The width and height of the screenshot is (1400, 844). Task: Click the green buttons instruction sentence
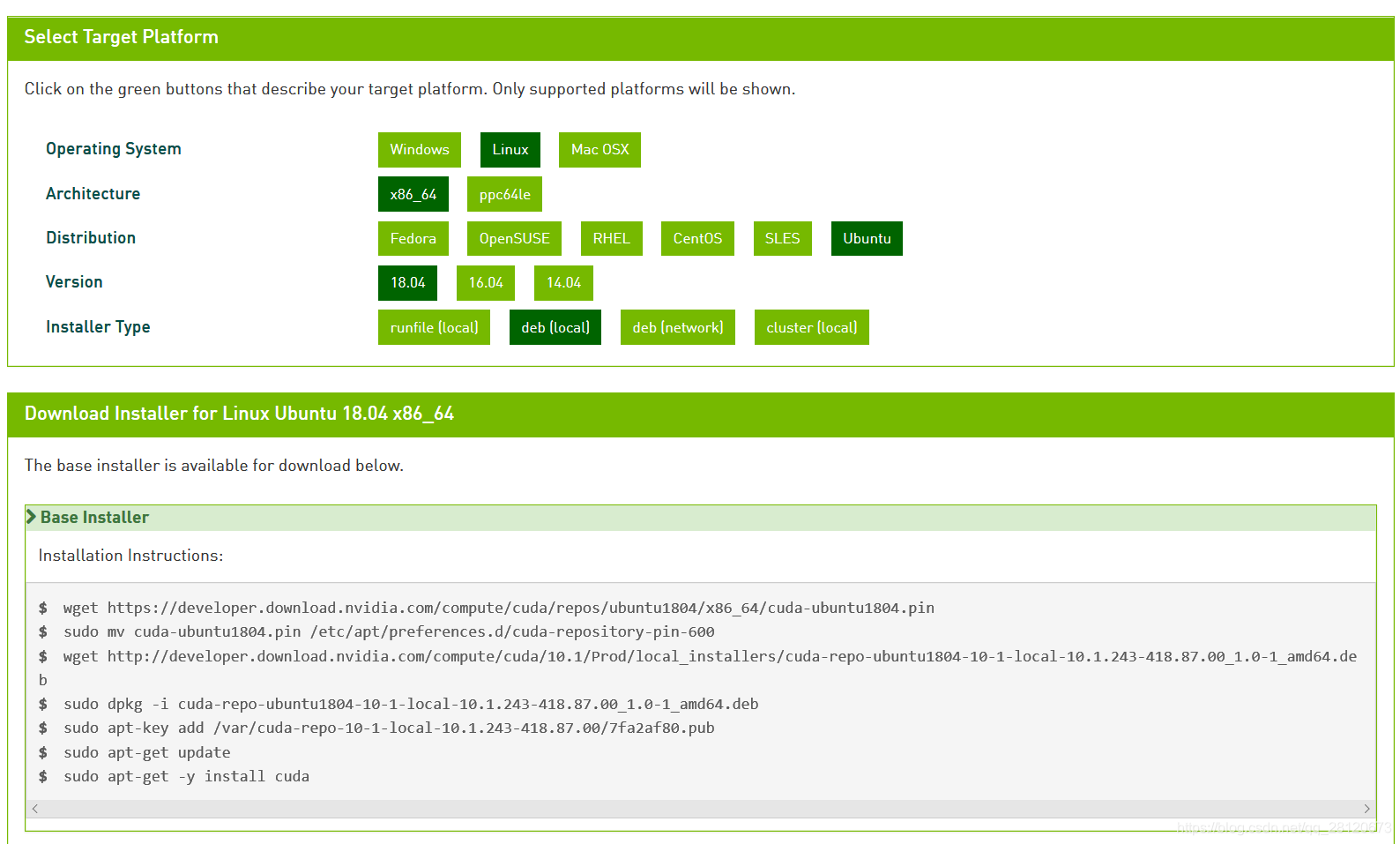point(410,89)
